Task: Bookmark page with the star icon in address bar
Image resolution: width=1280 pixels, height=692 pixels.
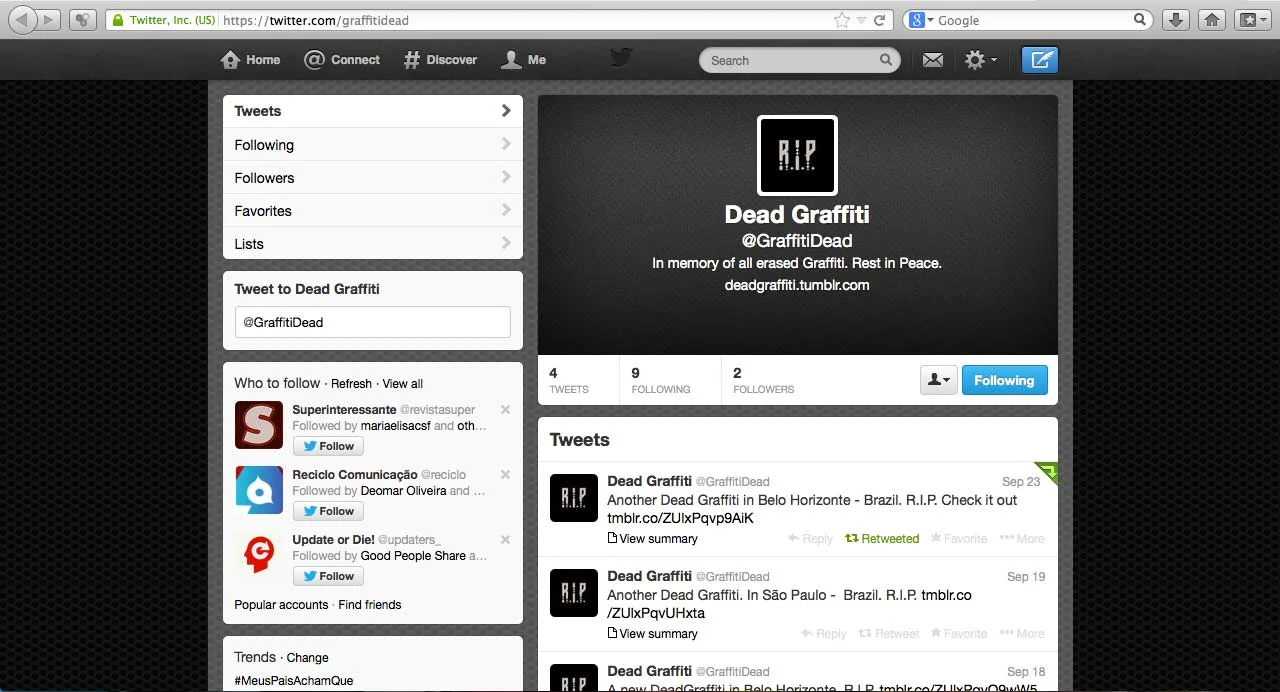Action: [x=842, y=20]
